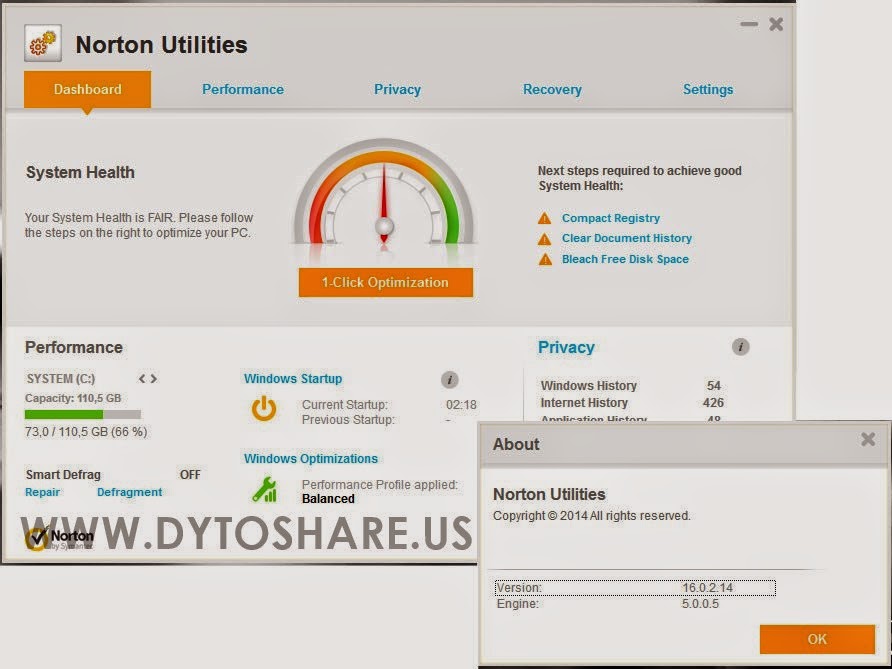
Task: Click the Repair link under Smart Defrag
Action: (42, 492)
